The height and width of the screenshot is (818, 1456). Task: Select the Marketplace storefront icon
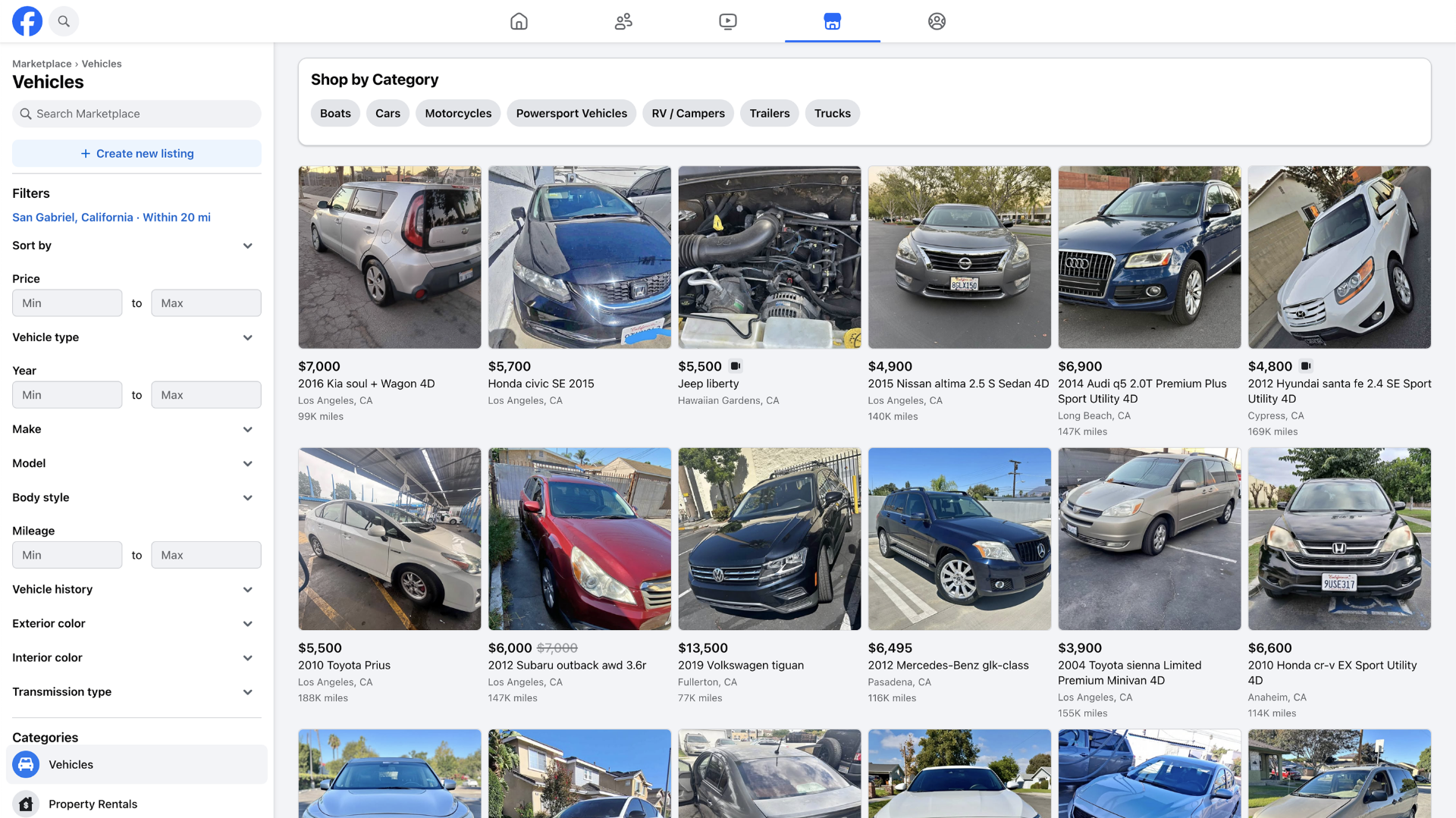pyautogui.click(x=832, y=21)
